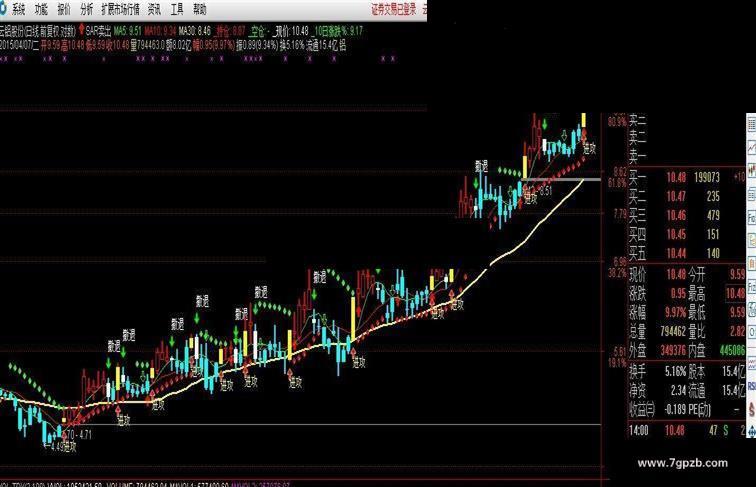Viewport: 756px width, 487px height.
Task: Click the RSI indicator icon in right toolbar
Action: 752,386
